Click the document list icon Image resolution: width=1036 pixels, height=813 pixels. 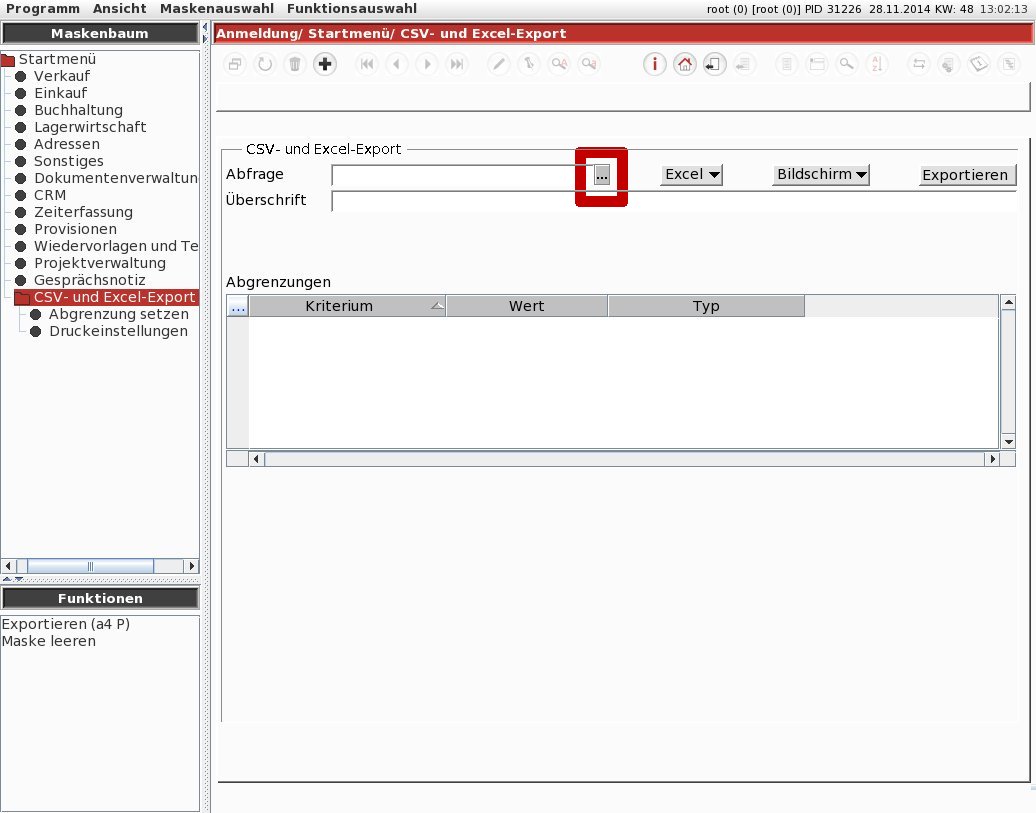[786, 64]
